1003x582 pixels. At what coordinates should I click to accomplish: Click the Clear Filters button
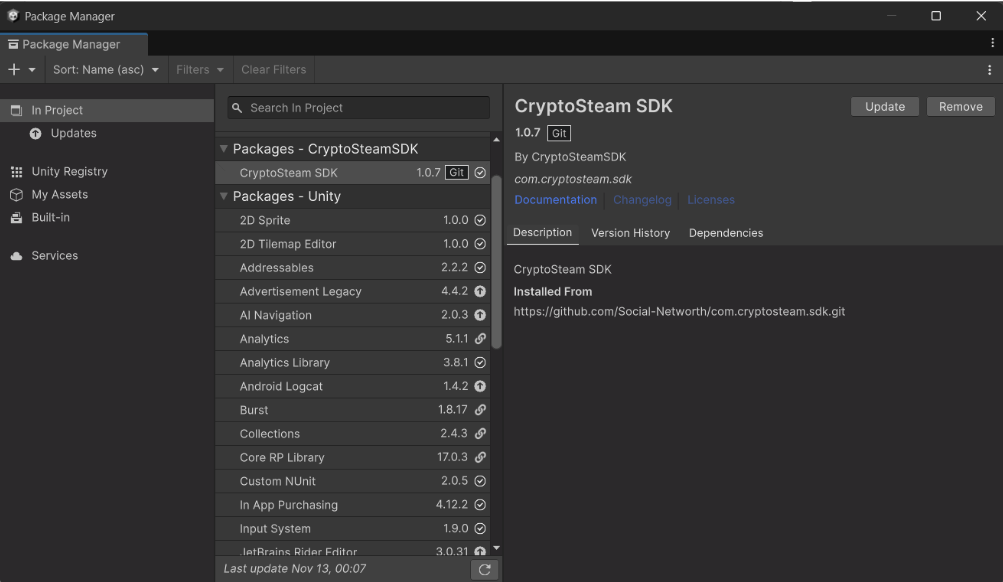[x=274, y=70]
